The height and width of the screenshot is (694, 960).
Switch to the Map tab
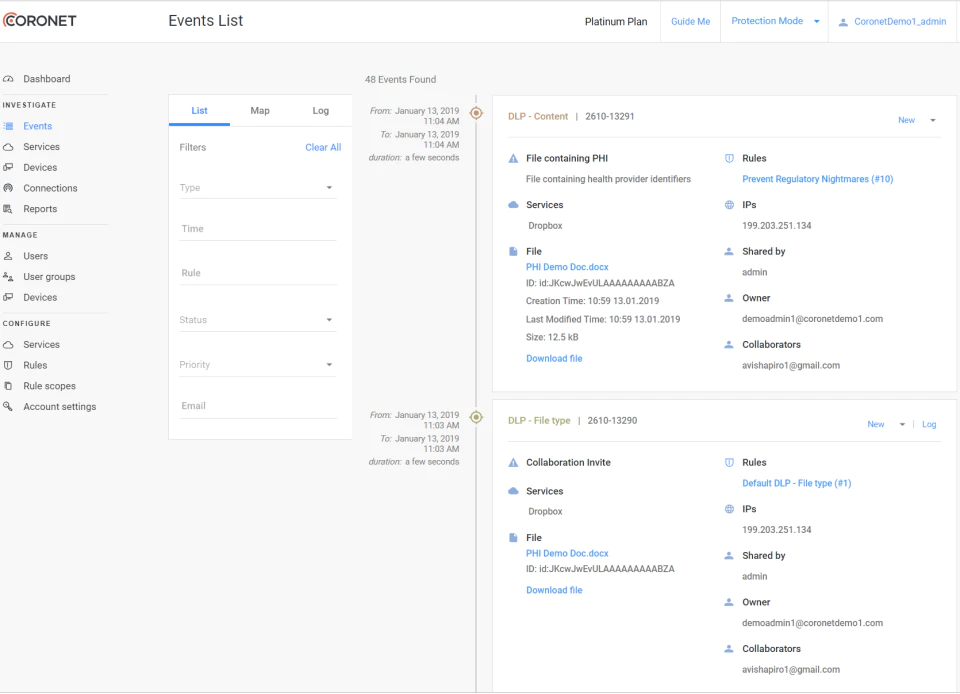[x=260, y=111]
